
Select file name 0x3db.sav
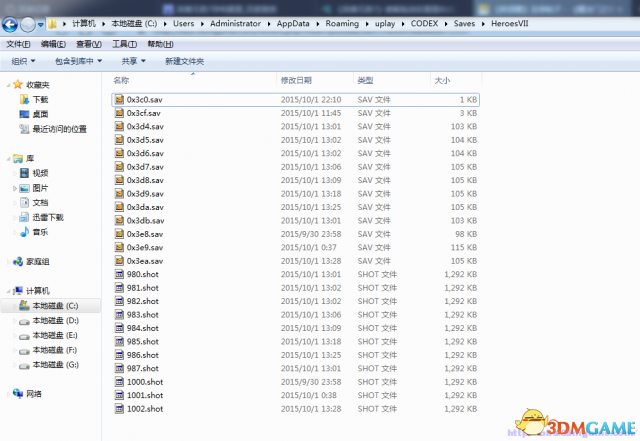click(x=146, y=221)
